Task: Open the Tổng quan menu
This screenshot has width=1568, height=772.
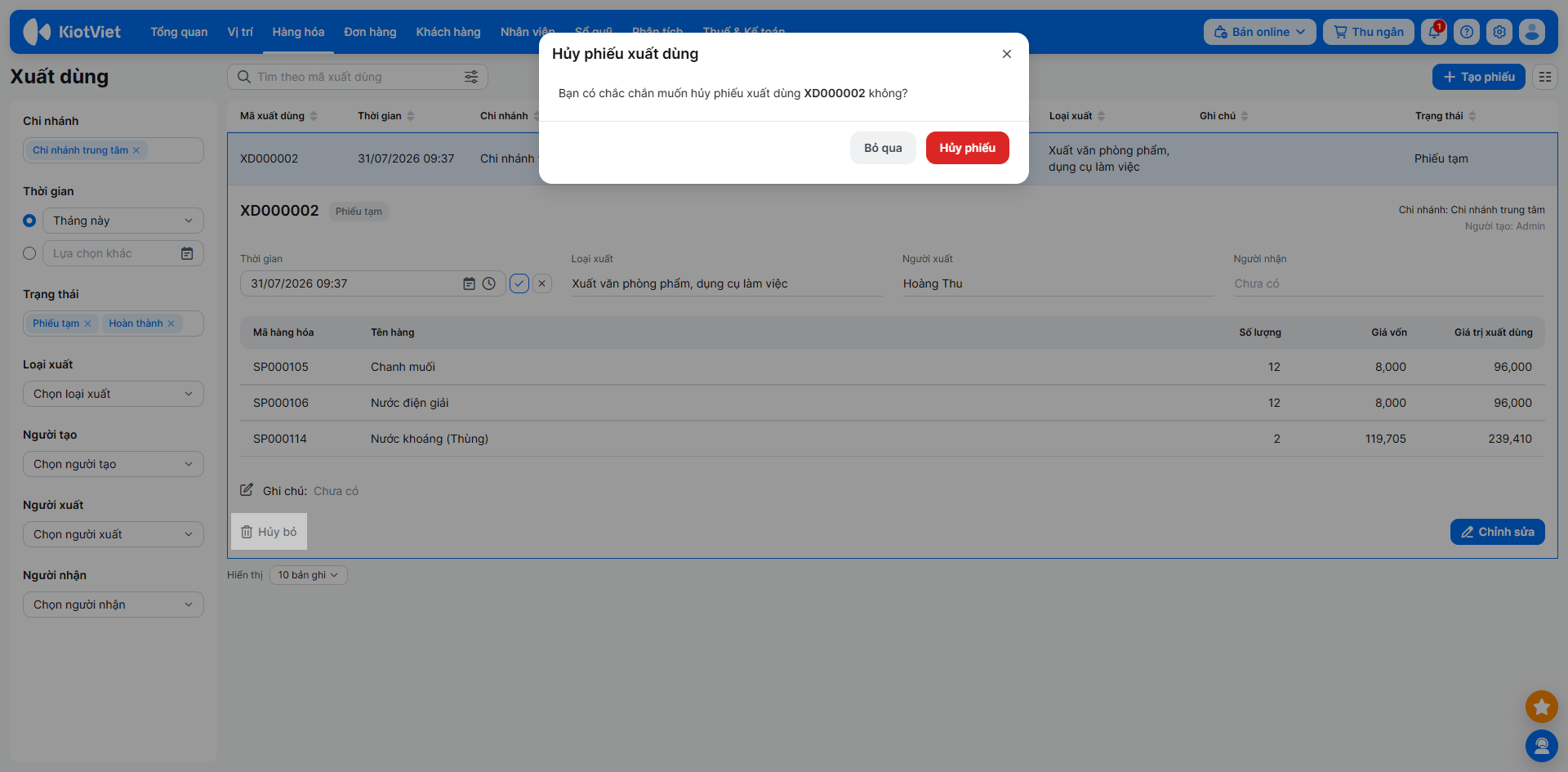Action: (x=179, y=32)
